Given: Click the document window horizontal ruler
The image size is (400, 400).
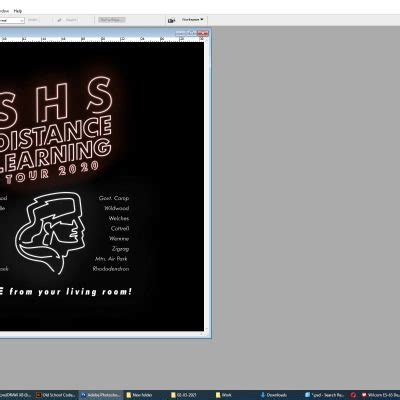Looking at the screenshot, I should [x=102, y=39].
